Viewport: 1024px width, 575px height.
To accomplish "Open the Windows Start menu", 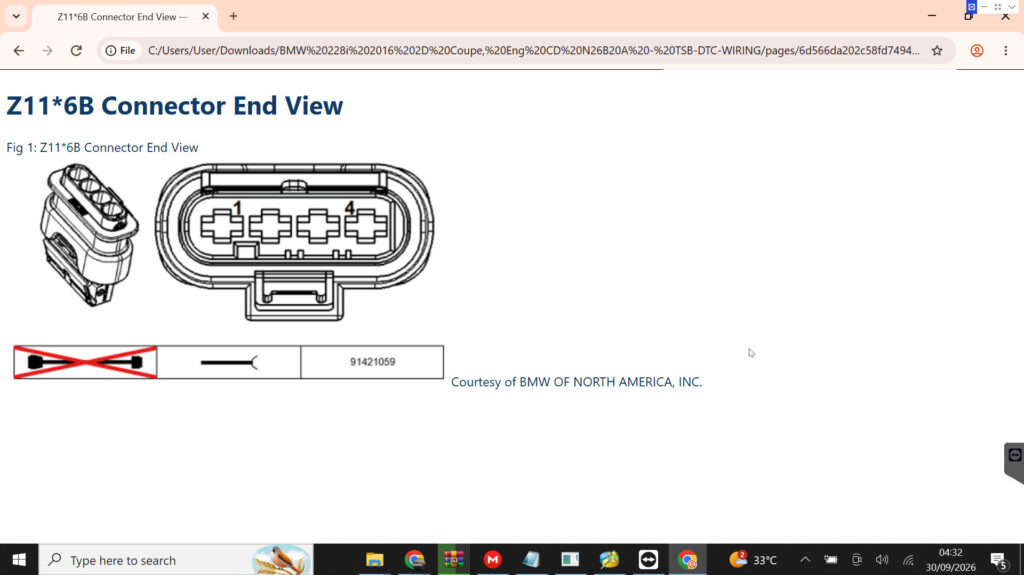I will [19, 560].
